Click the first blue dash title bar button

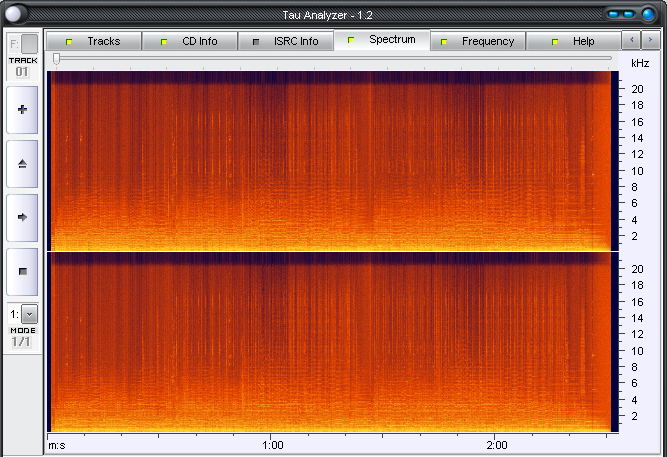click(x=613, y=14)
